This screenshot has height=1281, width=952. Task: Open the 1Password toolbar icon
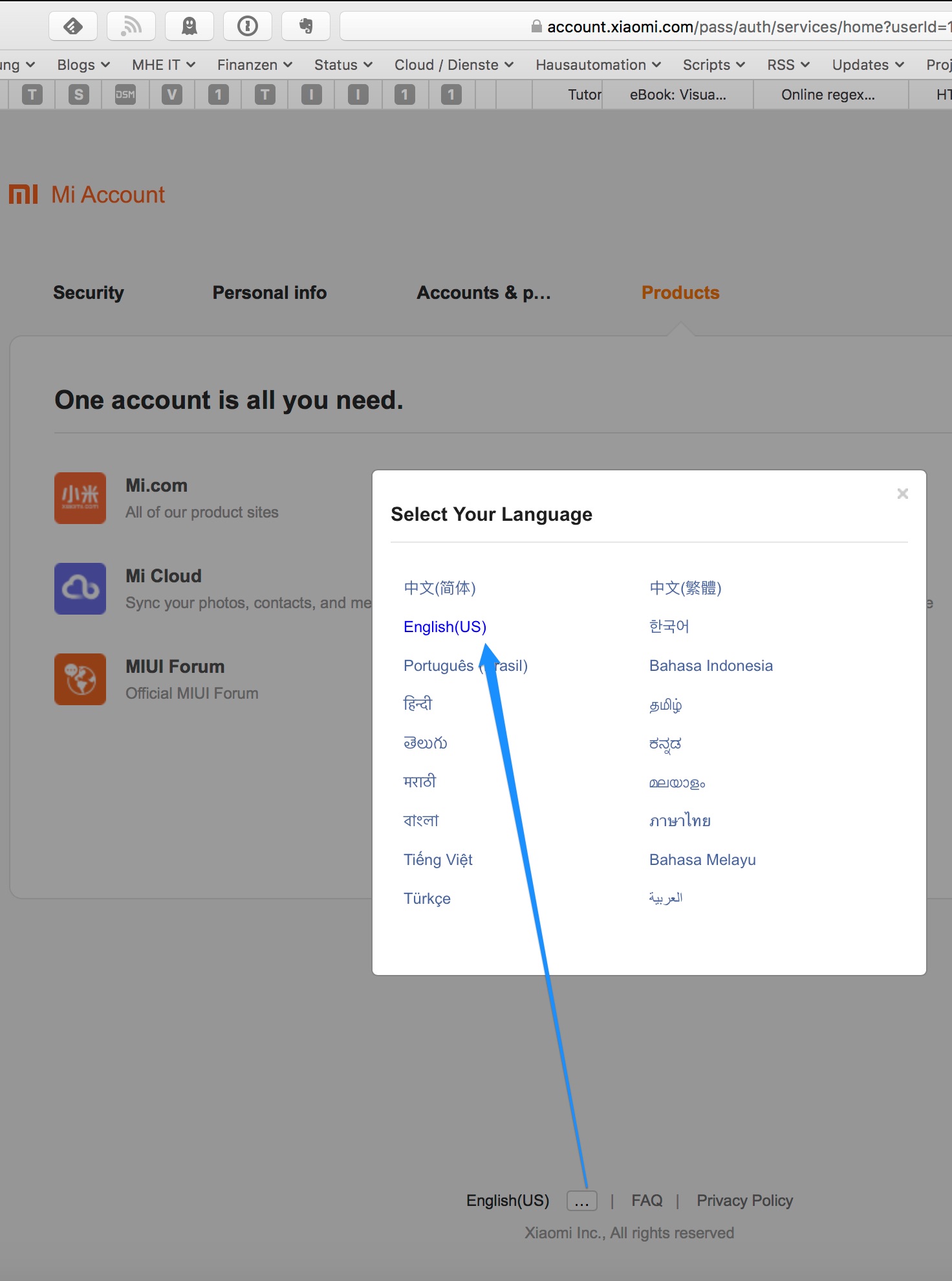coord(248,26)
